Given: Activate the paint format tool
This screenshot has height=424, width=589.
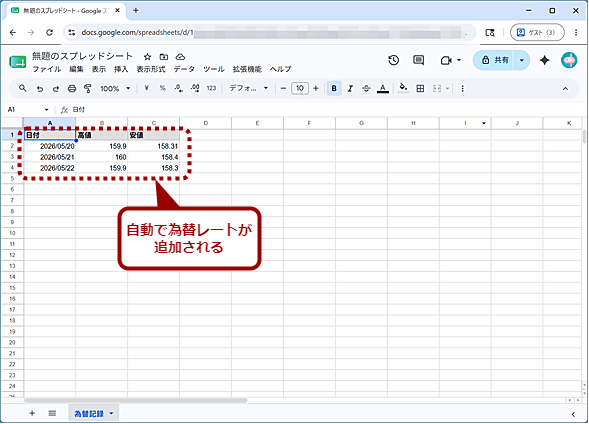Looking at the screenshot, I should [88, 89].
